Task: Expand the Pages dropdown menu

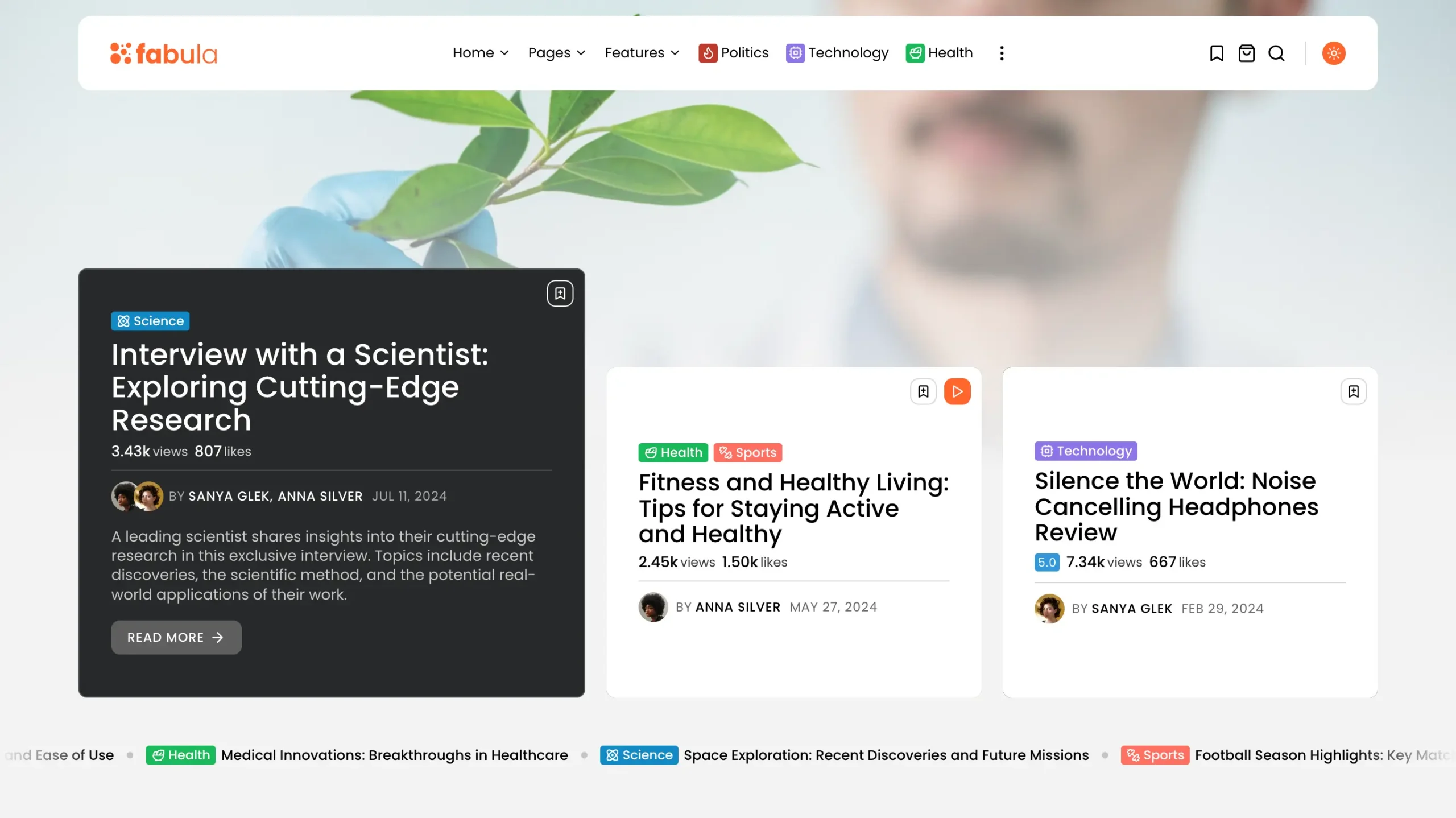Action: coord(556,53)
